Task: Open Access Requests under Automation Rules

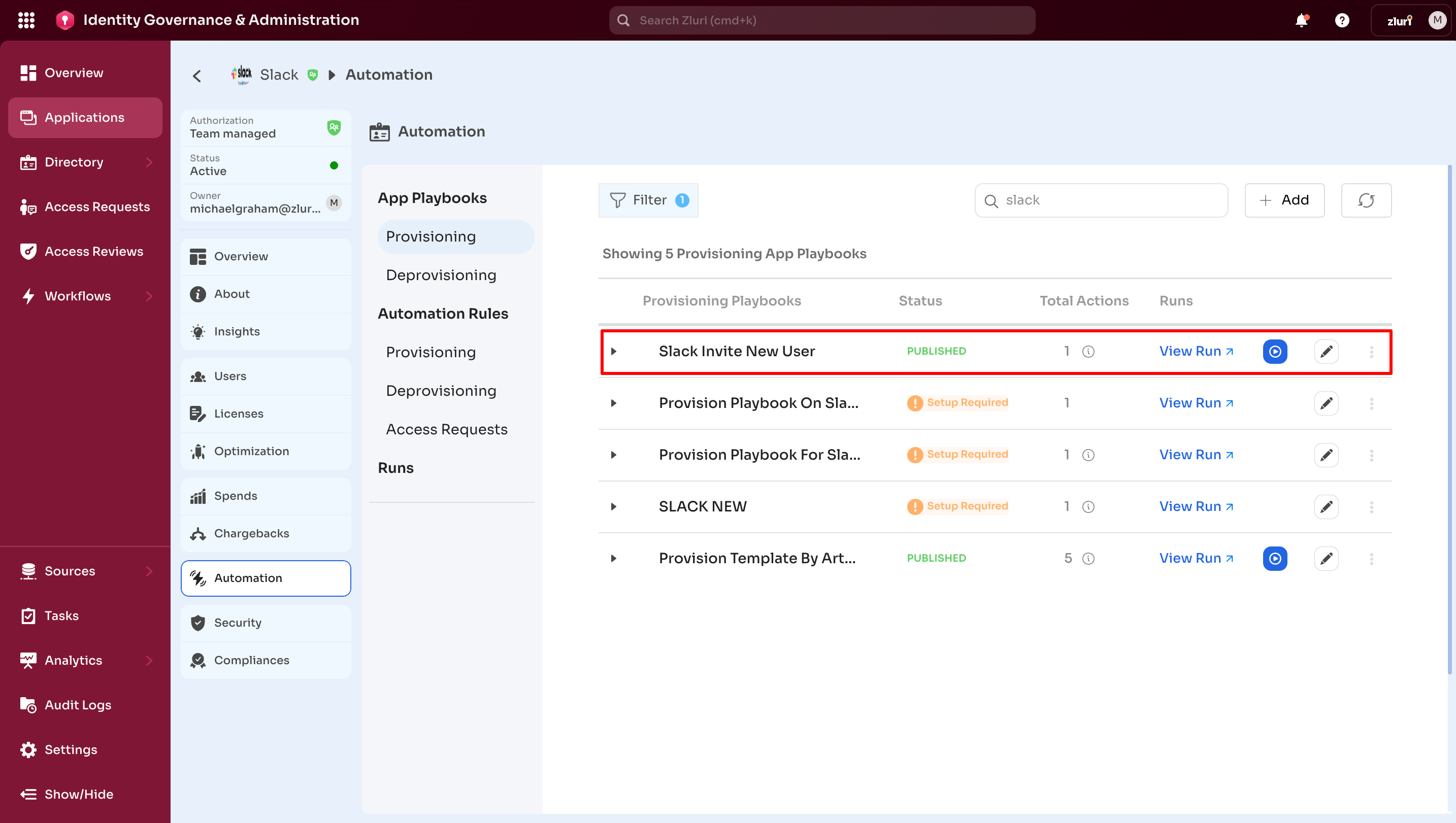Action: pyautogui.click(x=446, y=430)
